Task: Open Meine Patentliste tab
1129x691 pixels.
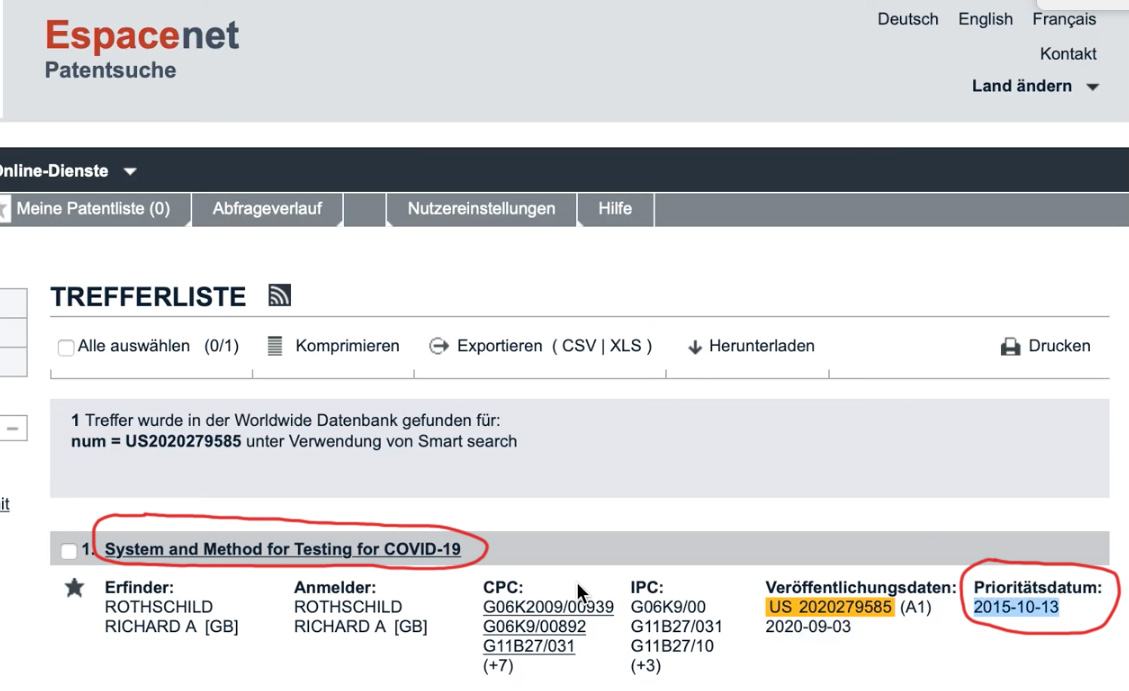Action: tap(92, 209)
